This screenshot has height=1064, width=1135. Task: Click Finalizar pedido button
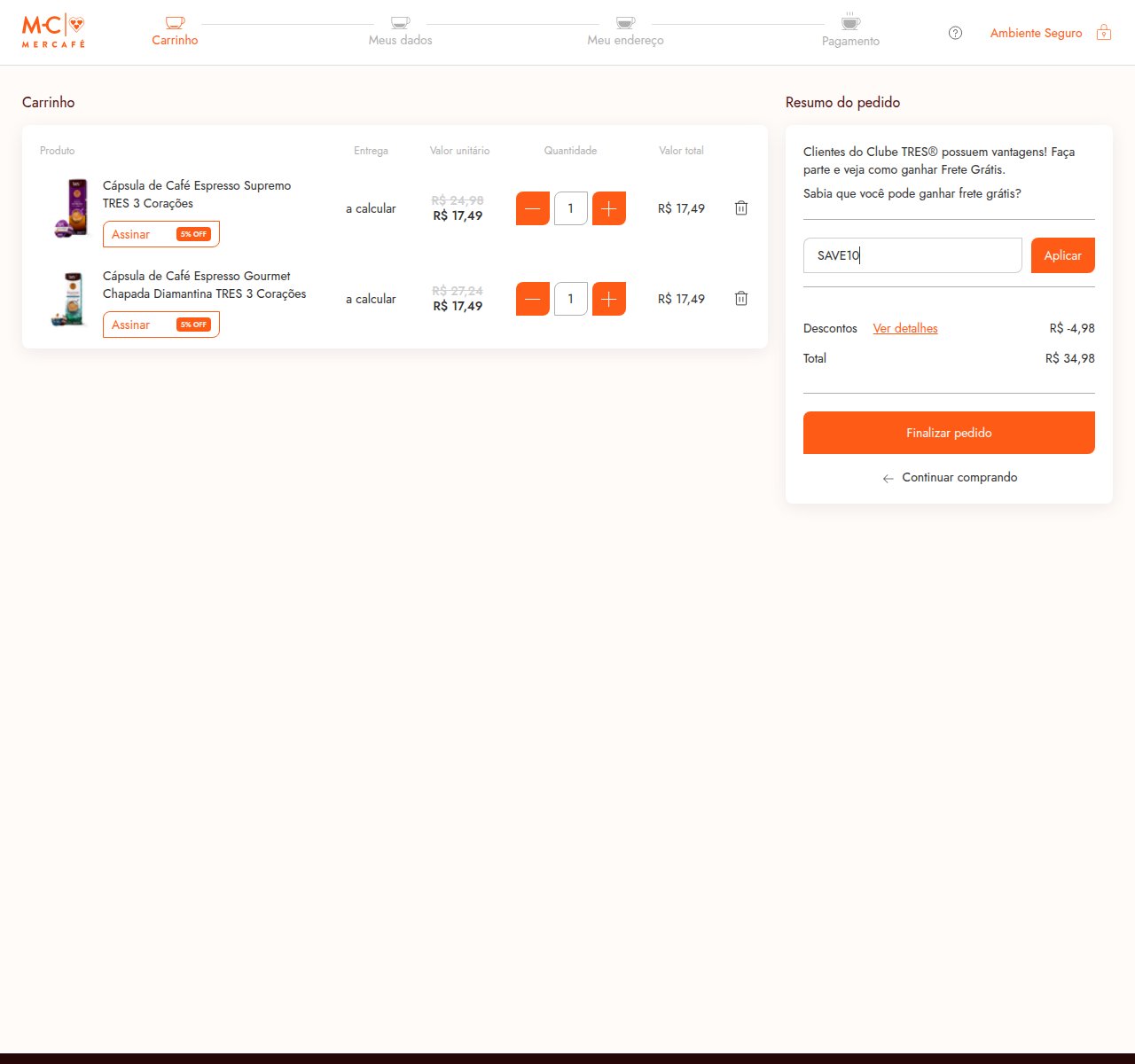point(949,433)
